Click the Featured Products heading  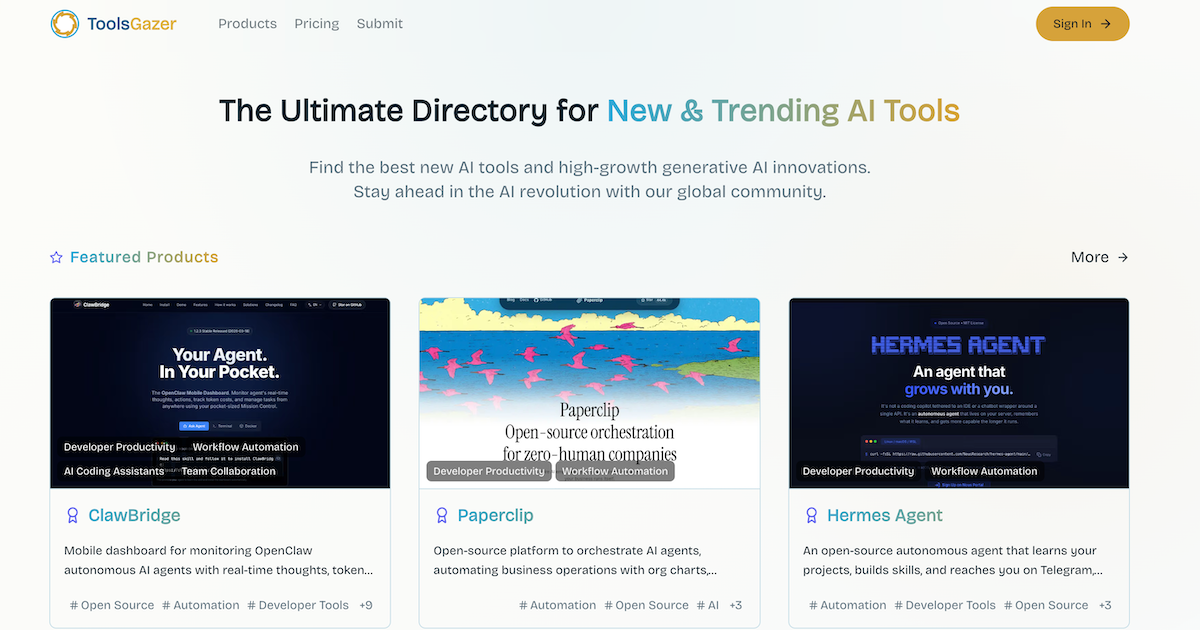click(144, 257)
